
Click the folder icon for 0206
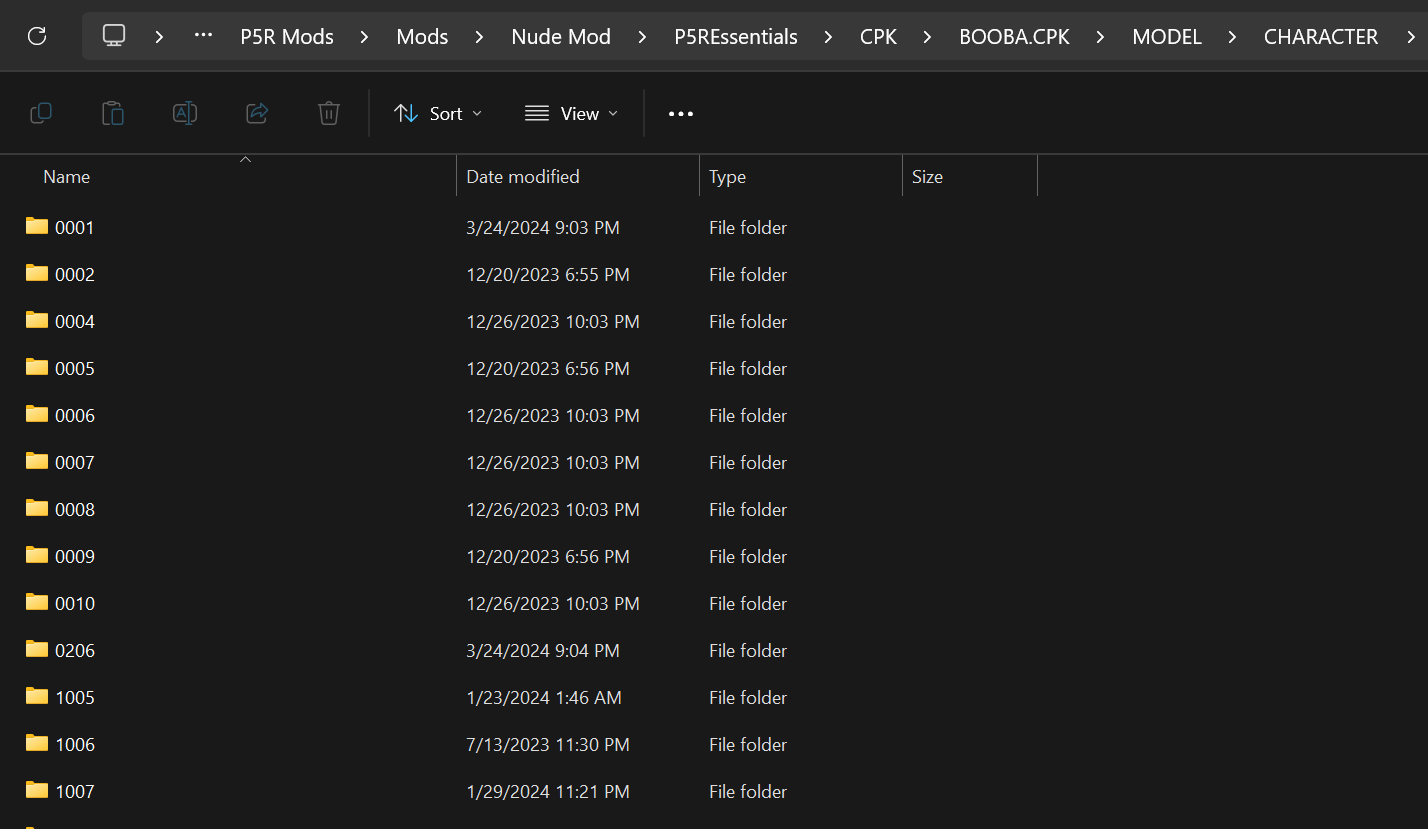click(37, 649)
